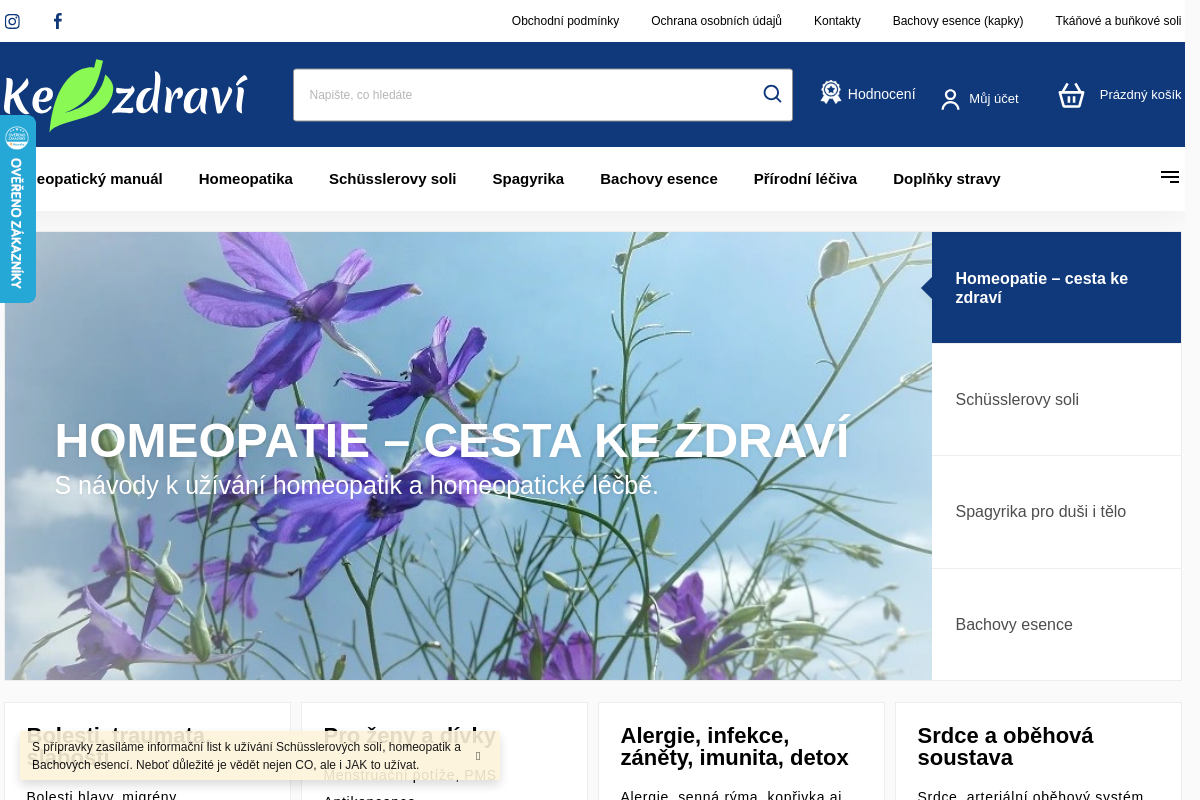Open Můj účet via the person icon
This screenshot has height=800, width=1200.
949,98
